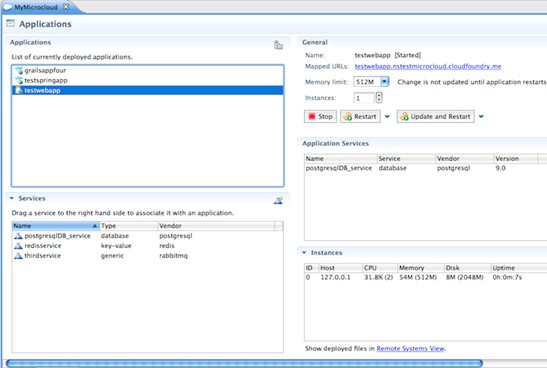Screen dimensions: 547x368
Task: Open the Update and Restart dropdown arrow
Action: point(481,117)
